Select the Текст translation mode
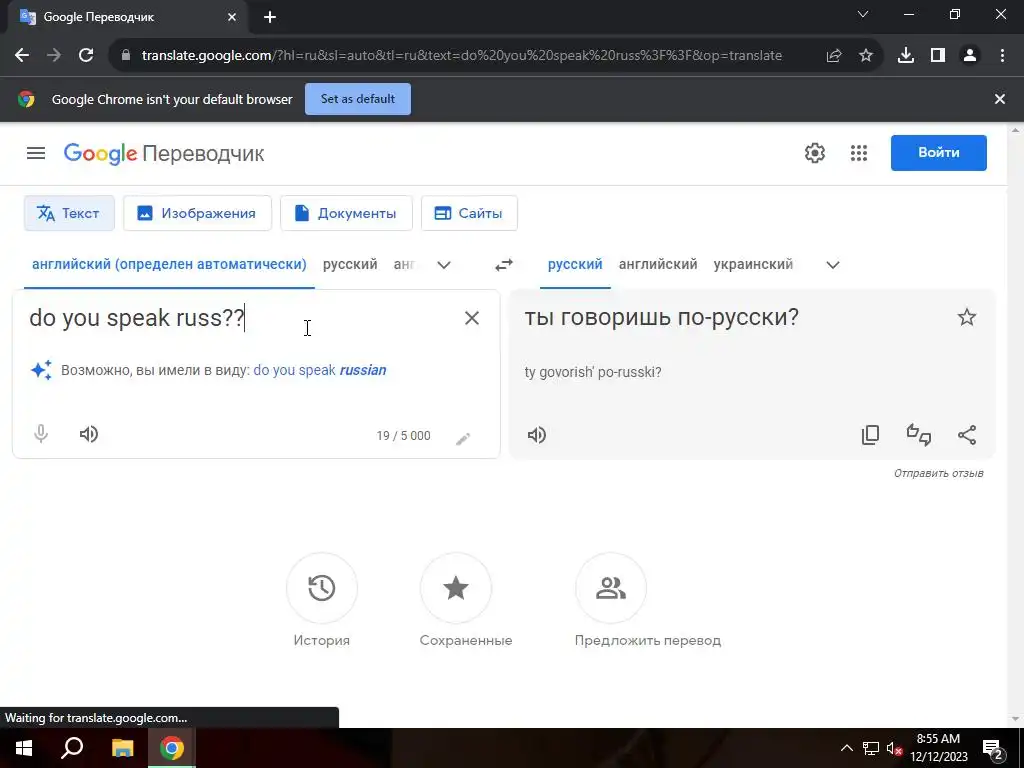 click(69, 213)
